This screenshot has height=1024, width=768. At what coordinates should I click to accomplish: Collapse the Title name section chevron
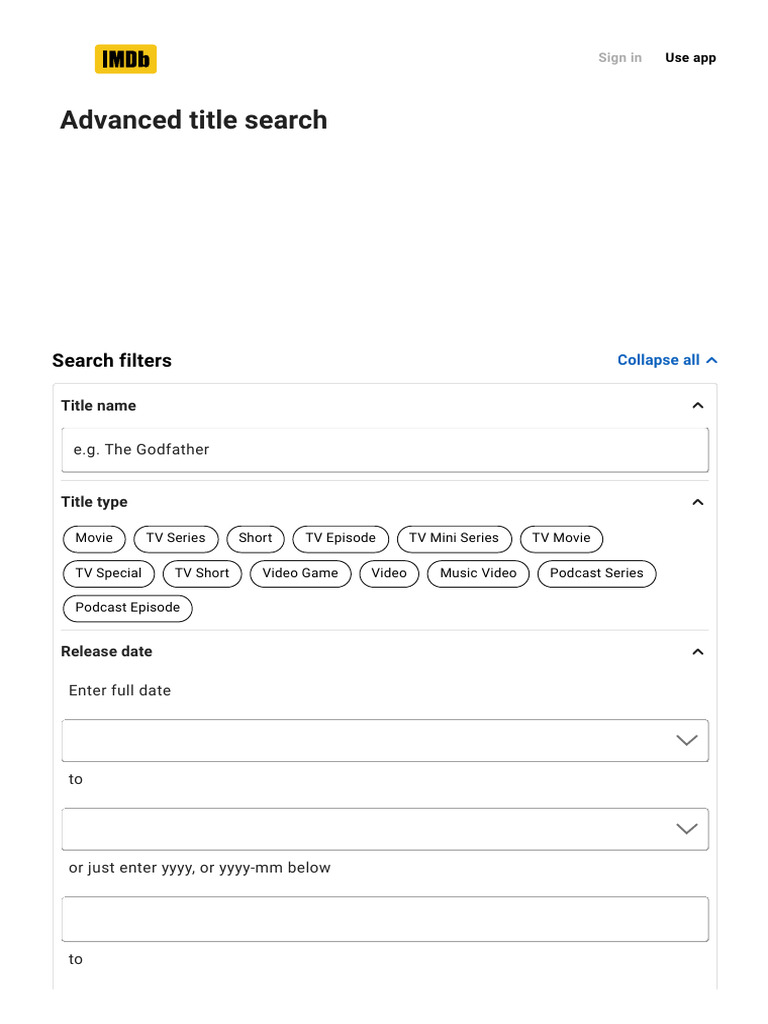[698, 406]
